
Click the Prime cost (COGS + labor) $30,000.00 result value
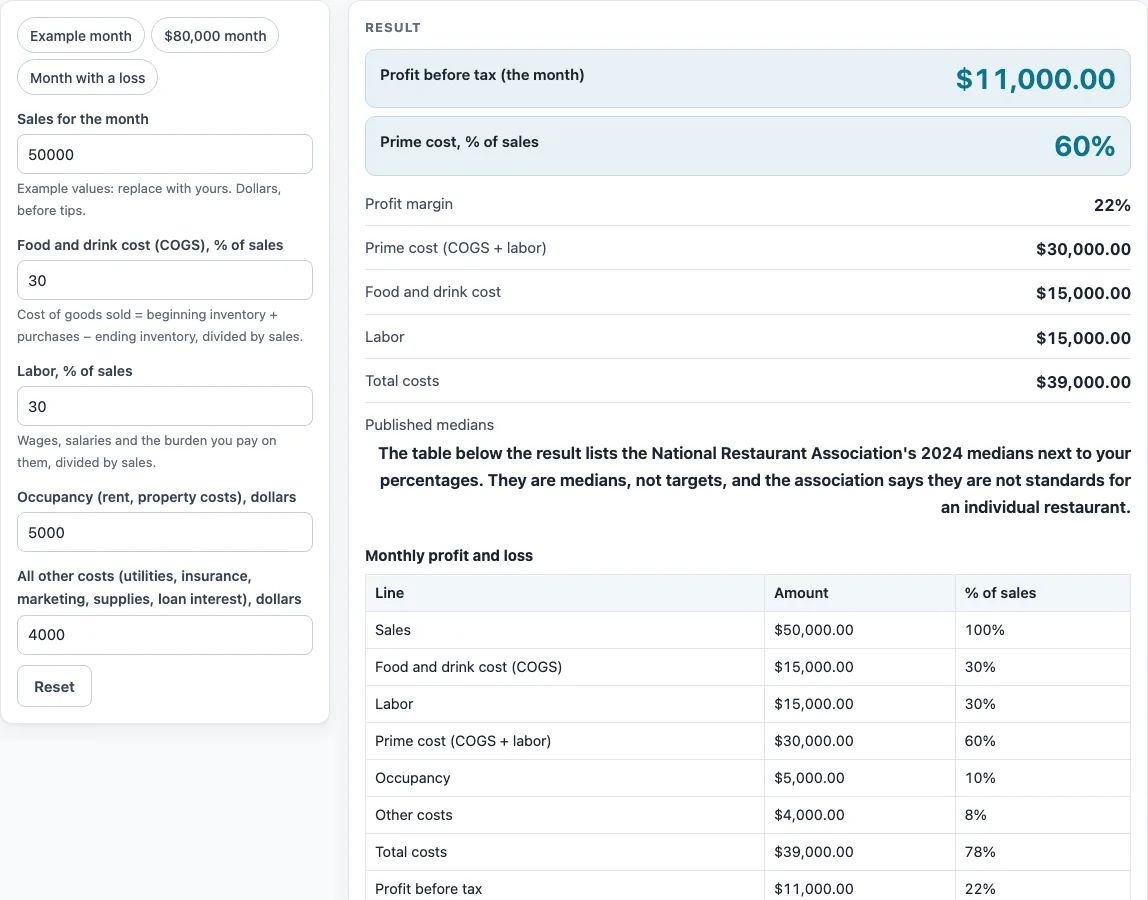(1083, 249)
